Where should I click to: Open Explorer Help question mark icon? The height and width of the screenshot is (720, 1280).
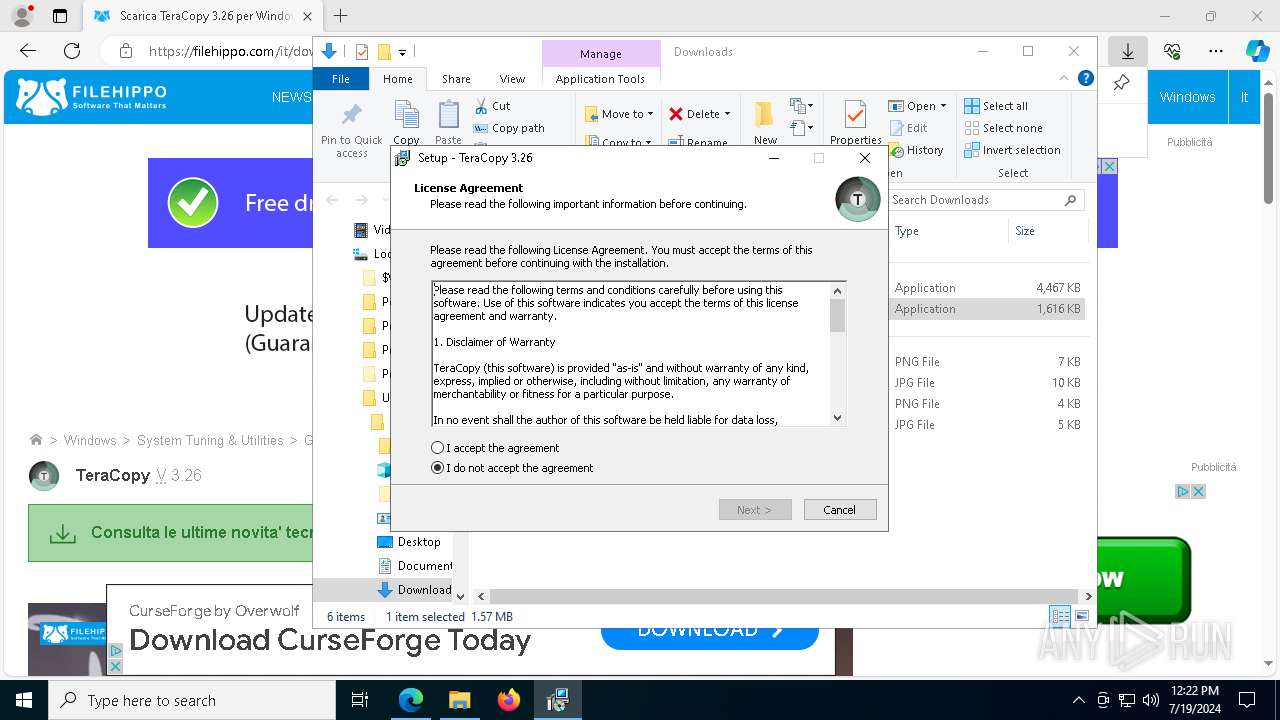1086,79
